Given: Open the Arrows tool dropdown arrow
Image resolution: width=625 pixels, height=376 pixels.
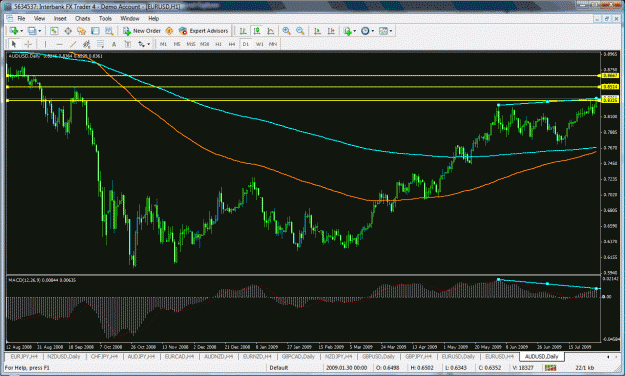Looking at the screenshot, I should (x=149, y=44).
